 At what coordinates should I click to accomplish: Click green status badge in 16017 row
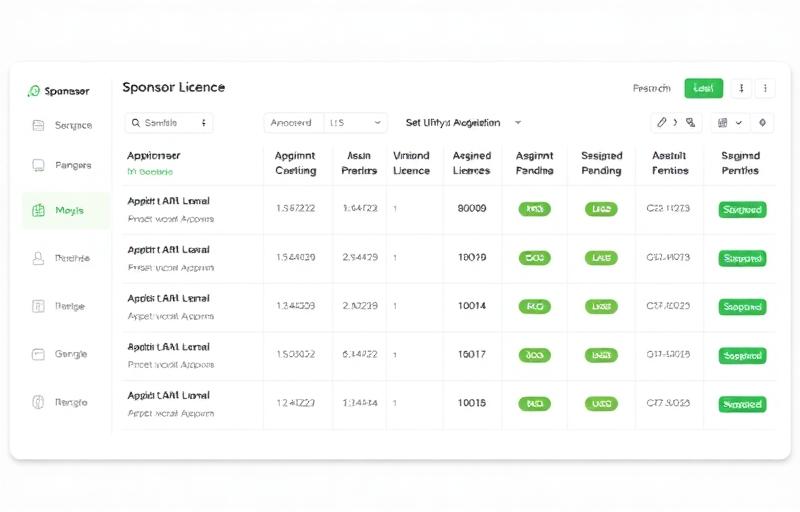tap(742, 355)
